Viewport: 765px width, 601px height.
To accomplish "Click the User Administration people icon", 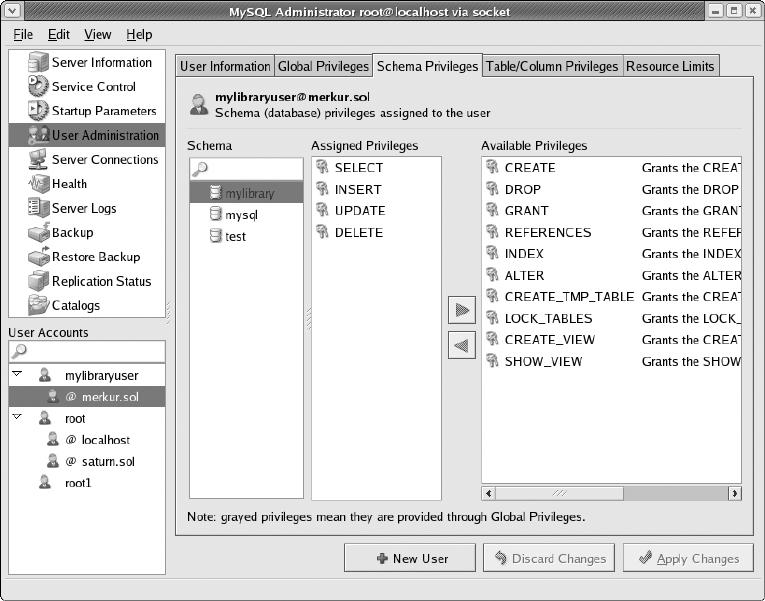I will (x=38, y=135).
